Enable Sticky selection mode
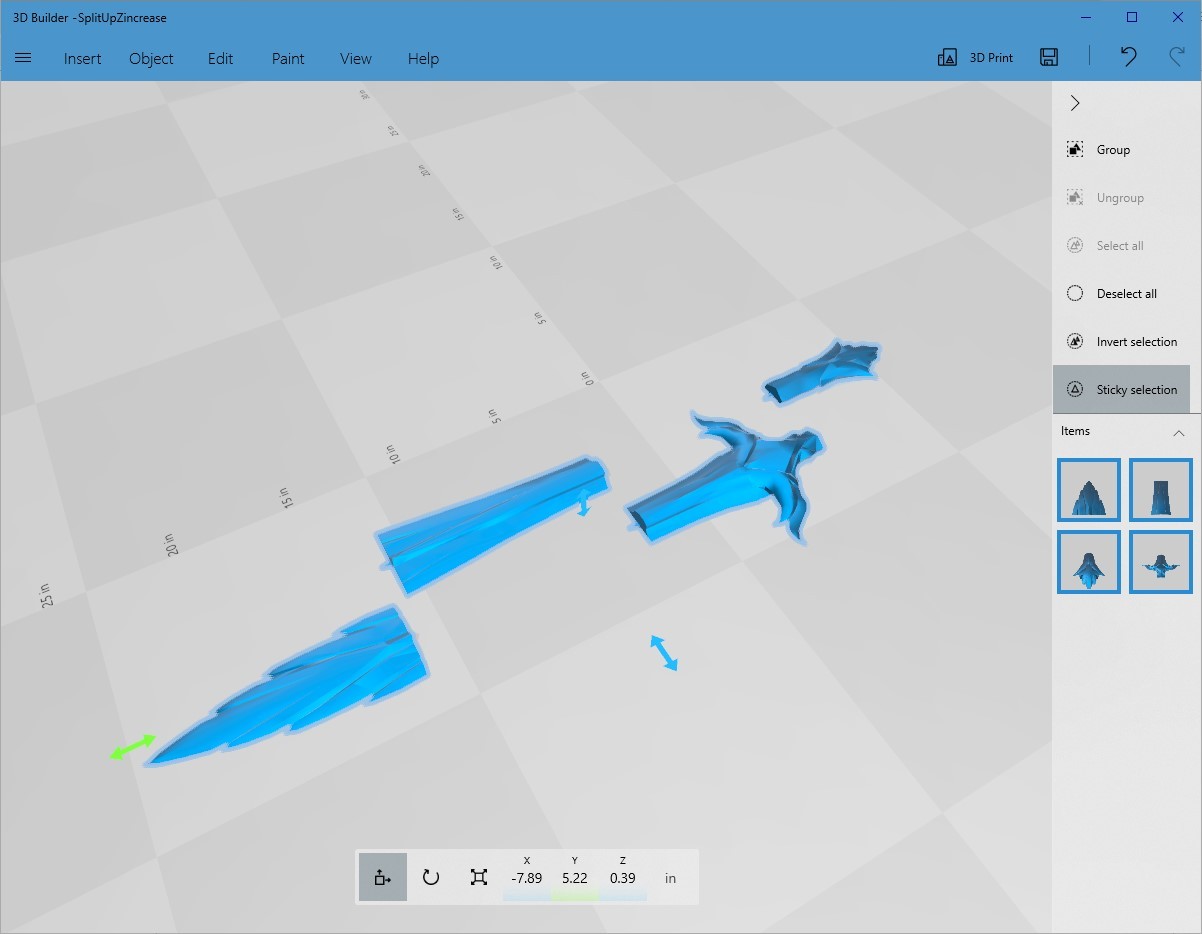Image resolution: width=1202 pixels, height=934 pixels. pyautogui.click(x=1122, y=389)
